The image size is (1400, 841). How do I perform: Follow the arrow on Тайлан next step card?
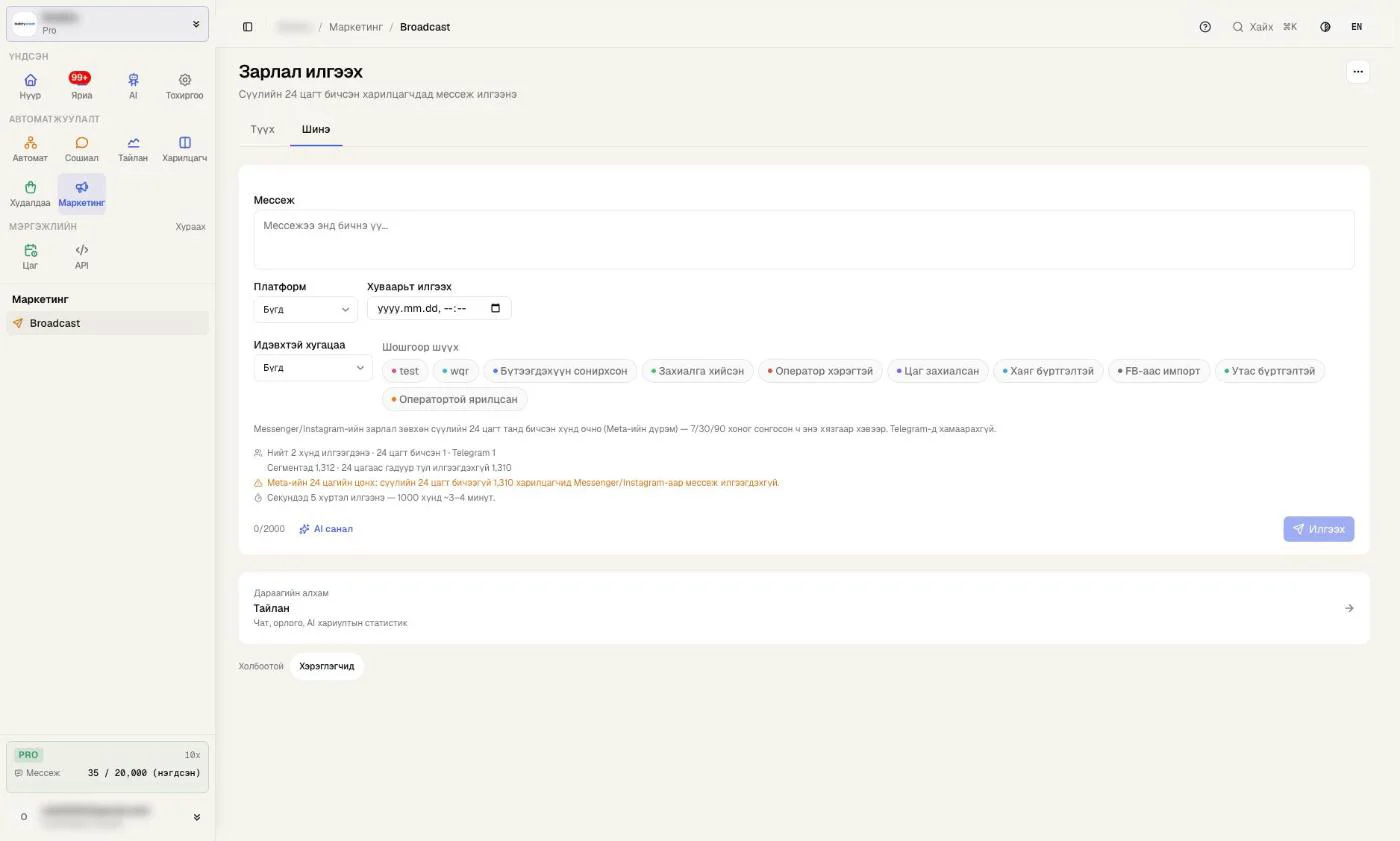point(1349,608)
